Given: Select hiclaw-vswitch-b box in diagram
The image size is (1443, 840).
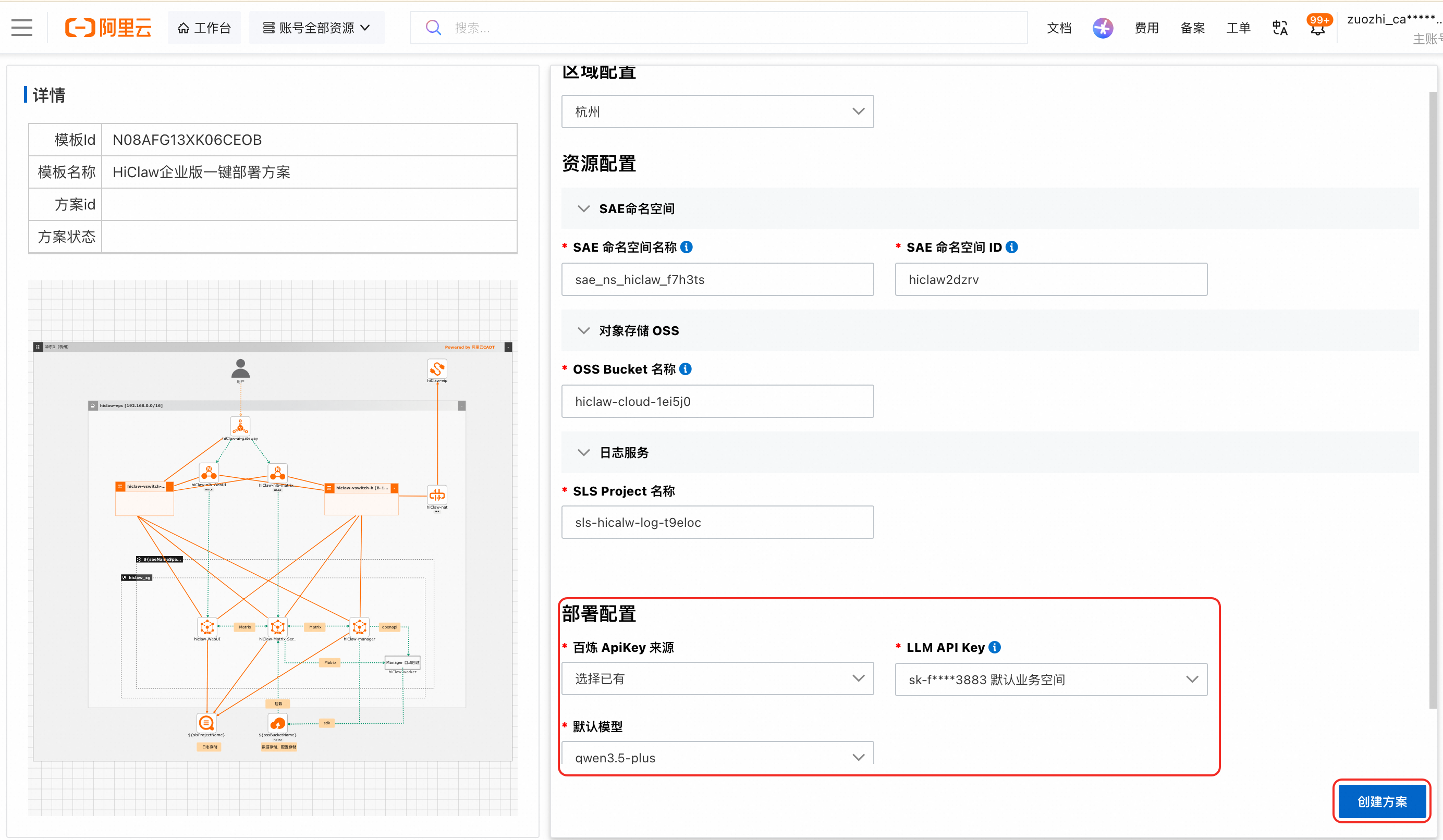Looking at the screenshot, I should [361, 499].
